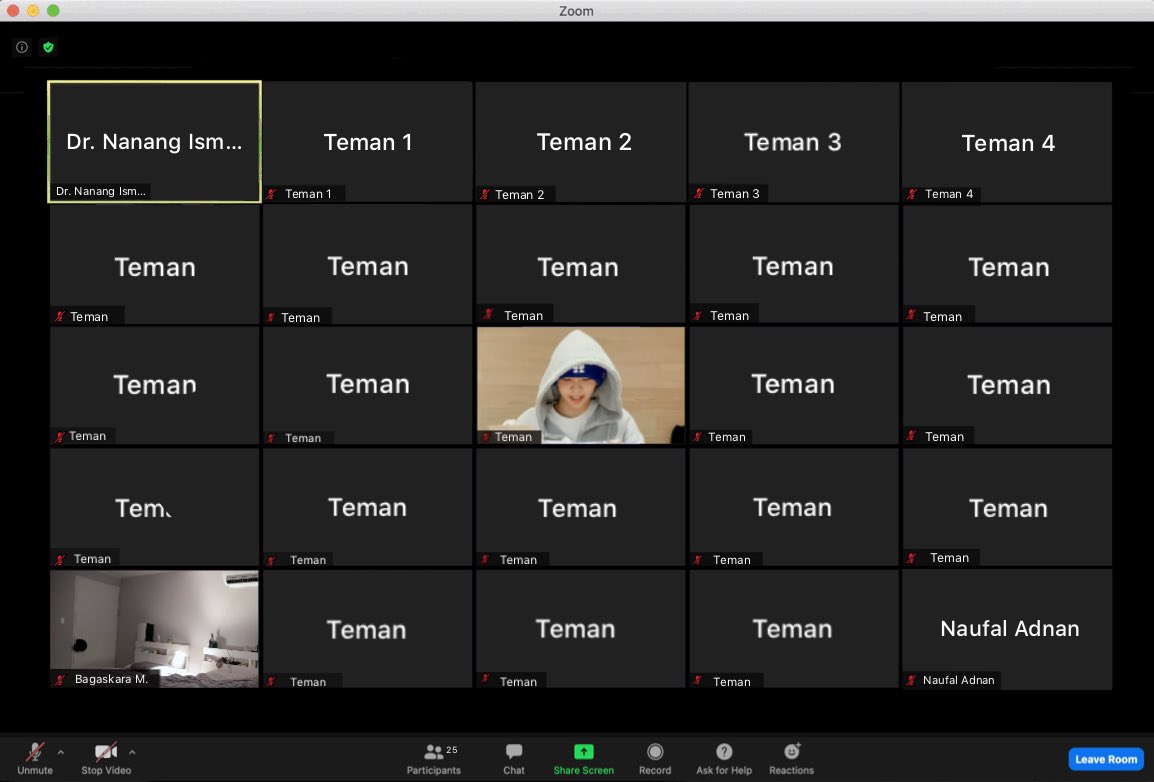The image size is (1154, 782).
Task: Click the participant count 25
Action: pos(452,750)
